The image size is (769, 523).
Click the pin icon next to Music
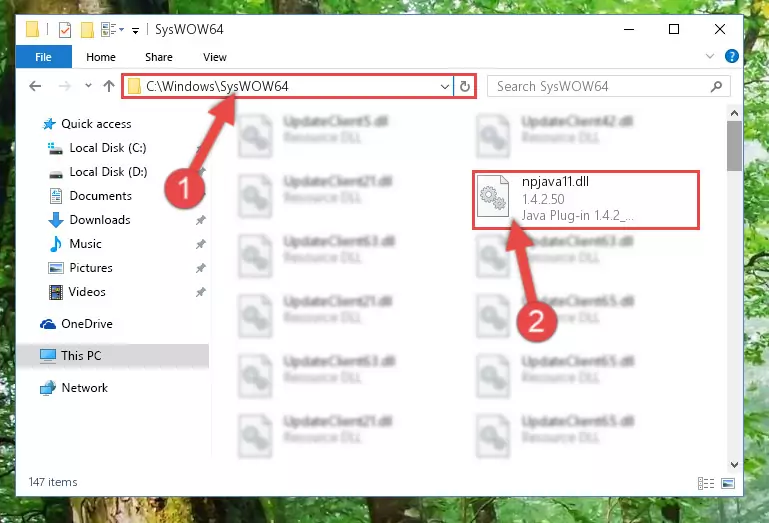click(x=201, y=244)
